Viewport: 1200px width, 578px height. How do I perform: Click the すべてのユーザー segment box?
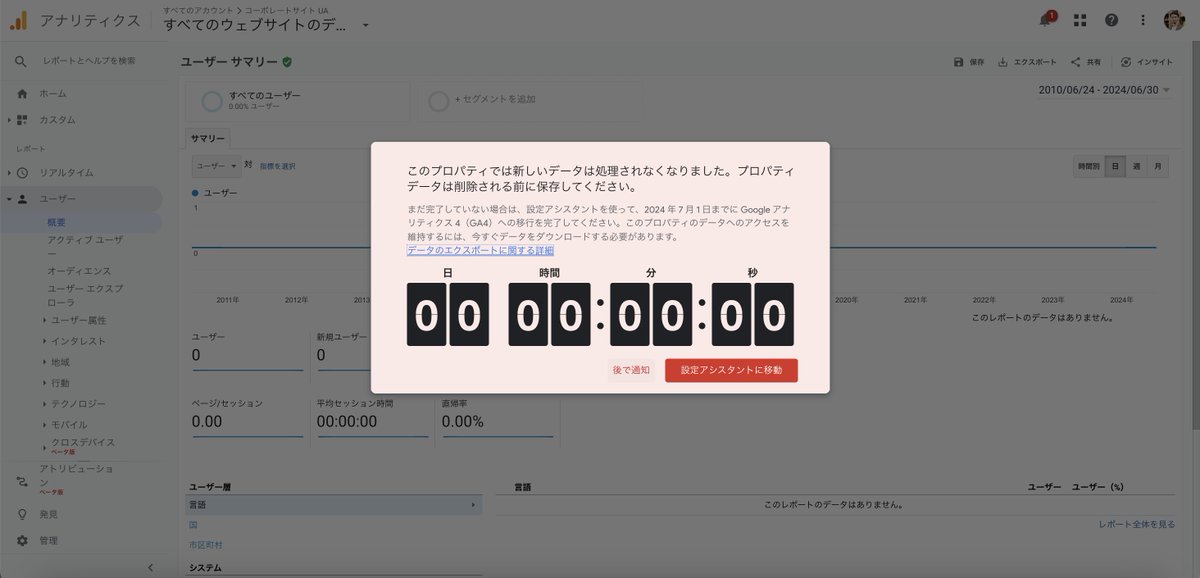297,100
